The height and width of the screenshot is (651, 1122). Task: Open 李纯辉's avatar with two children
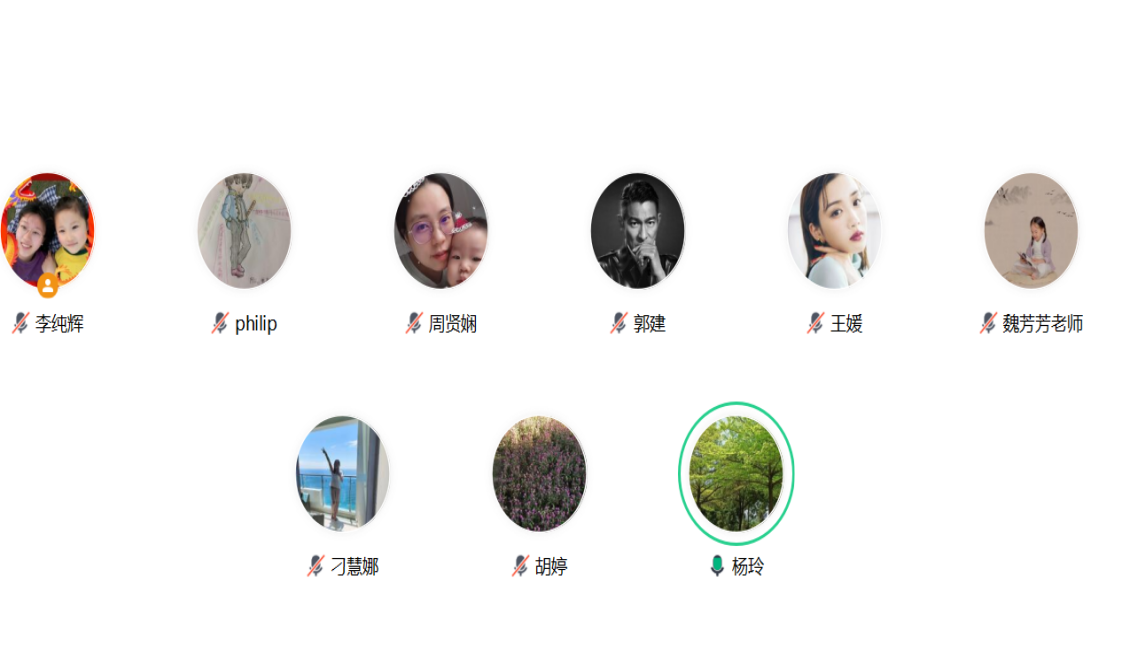pos(47,230)
